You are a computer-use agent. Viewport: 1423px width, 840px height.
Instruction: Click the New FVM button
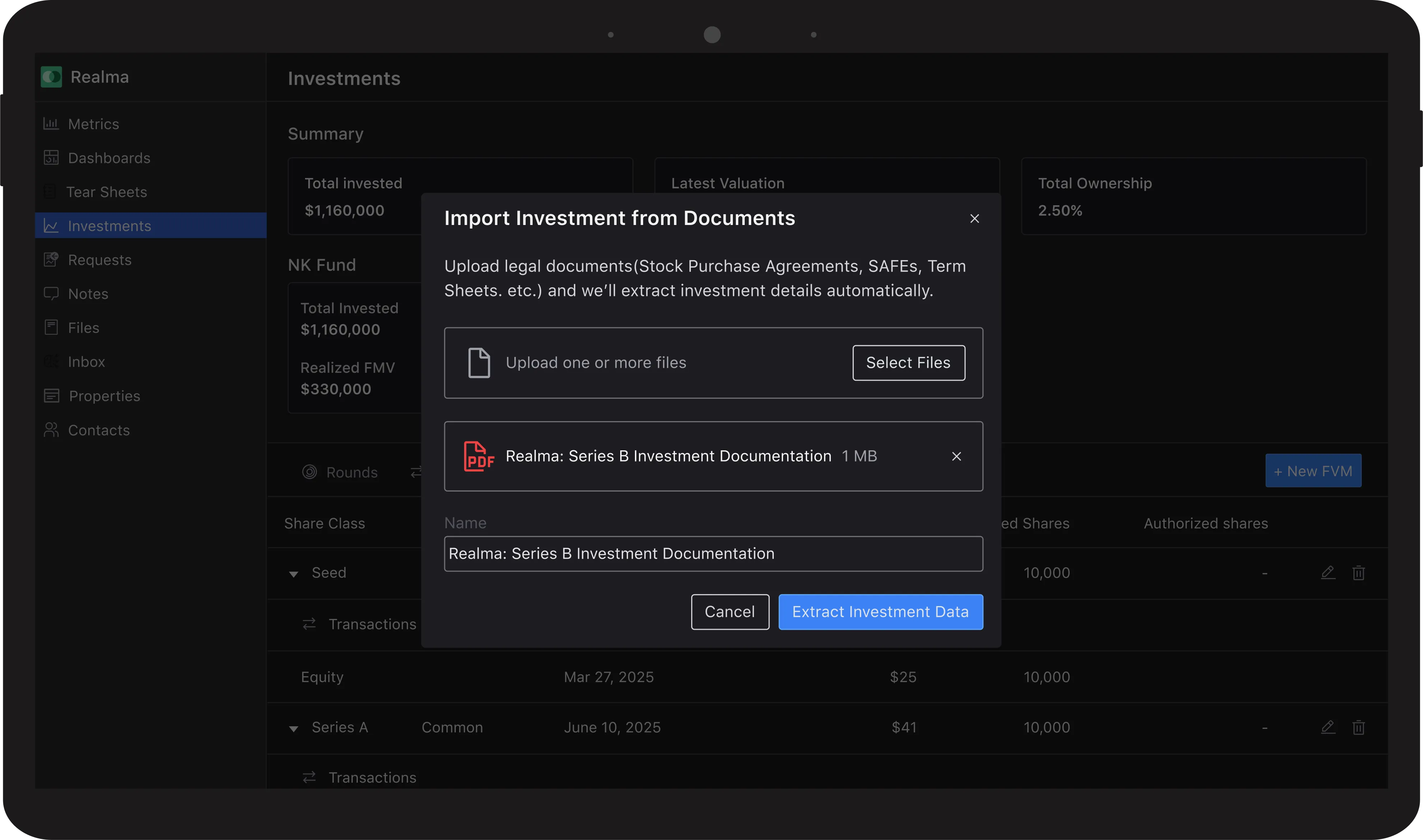[x=1312, y=471]
